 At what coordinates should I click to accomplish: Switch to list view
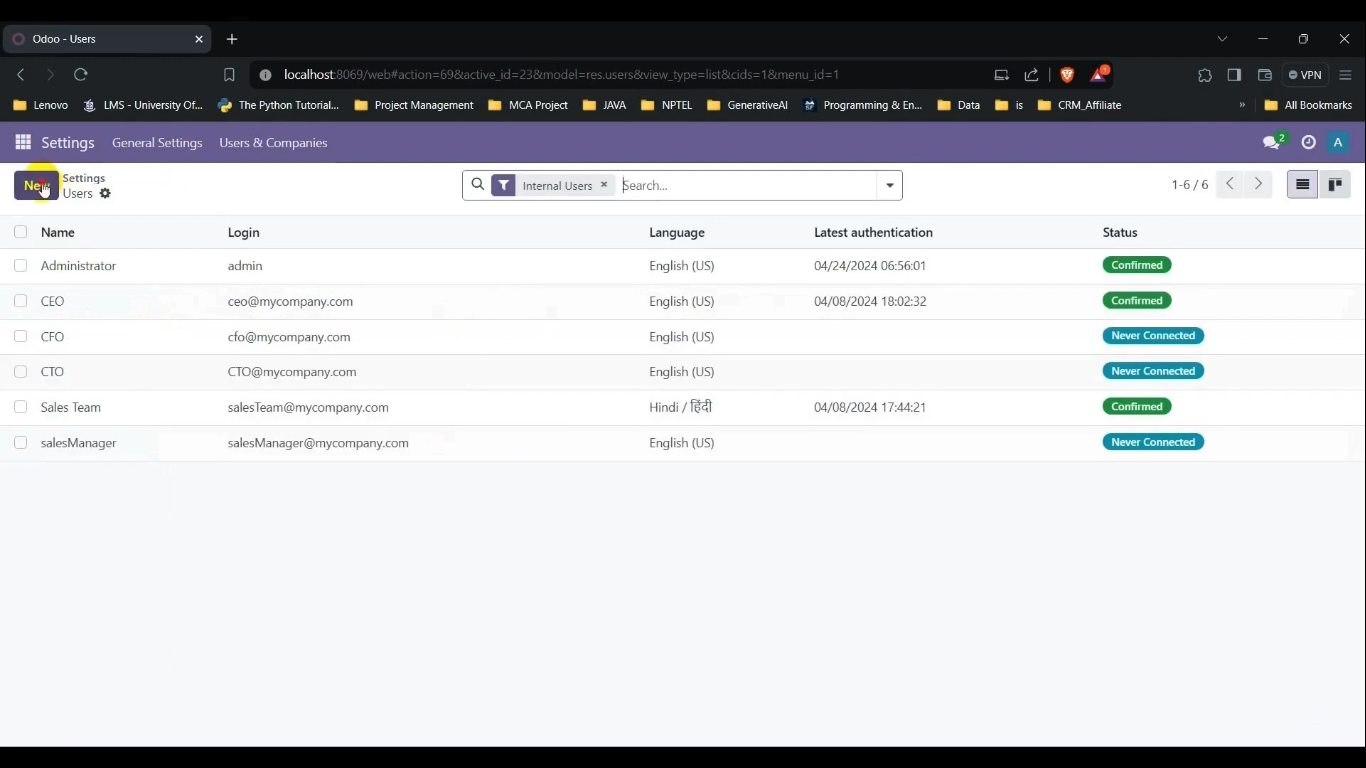click(1302, 185)
